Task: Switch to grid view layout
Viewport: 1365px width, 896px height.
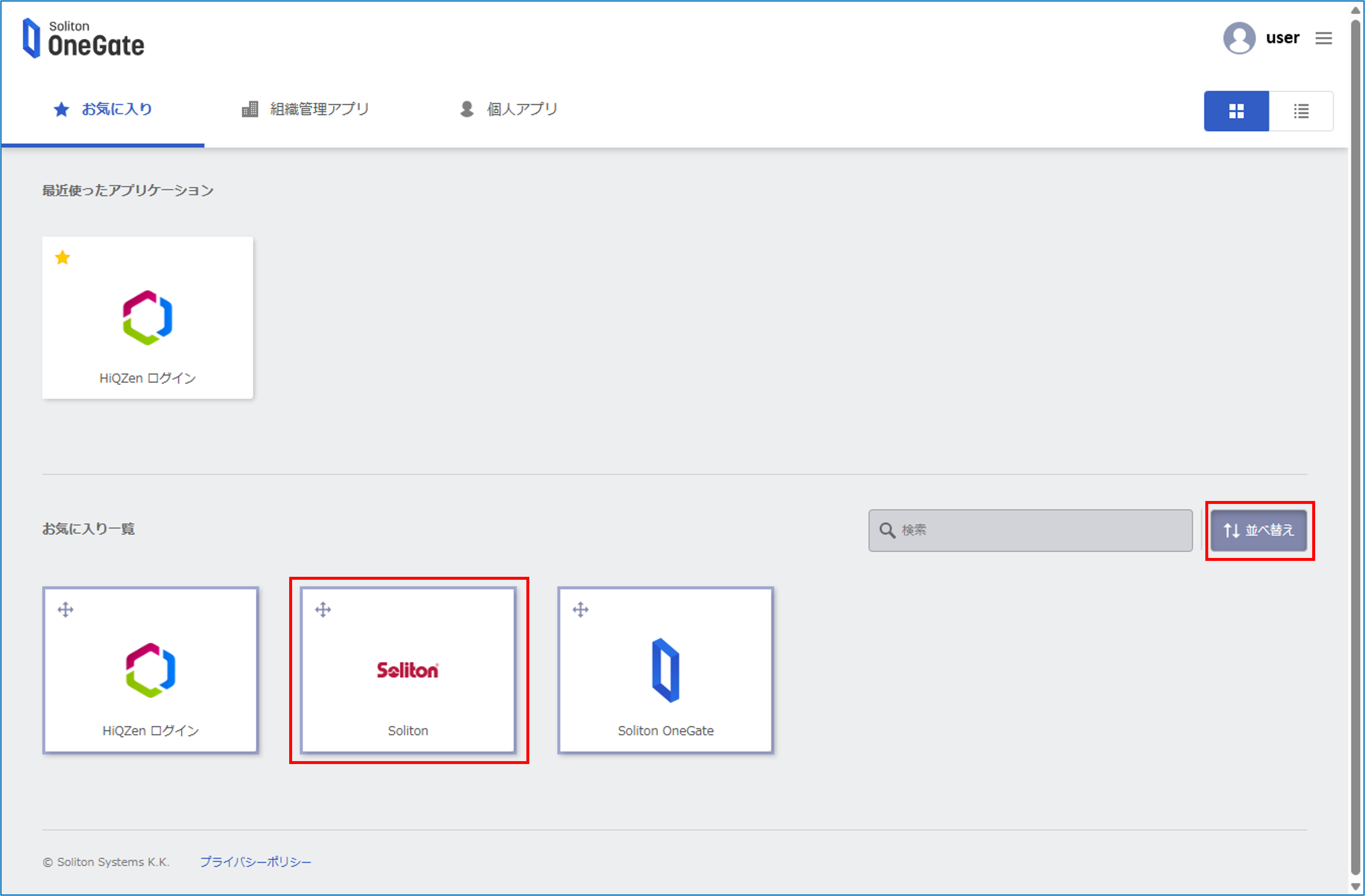Action: click(x=1236, y=111)
